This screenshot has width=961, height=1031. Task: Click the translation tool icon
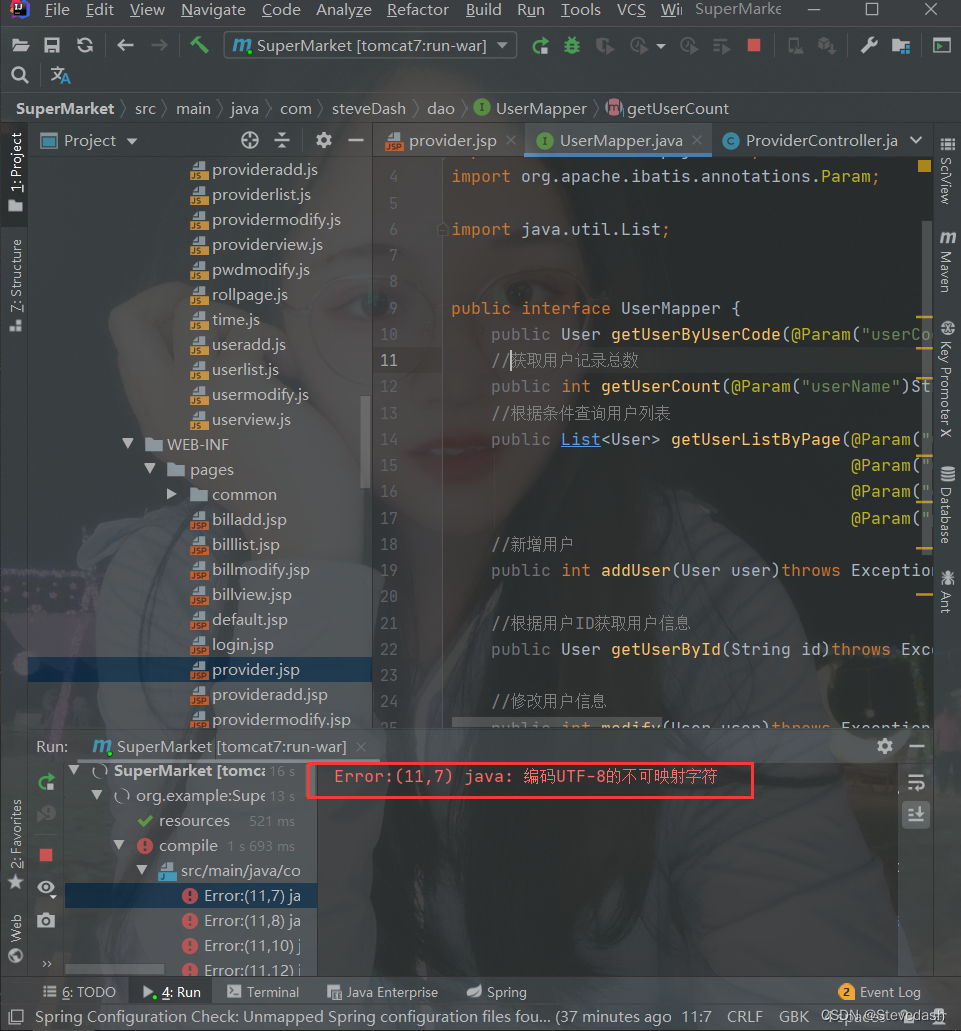coord(60,76)
